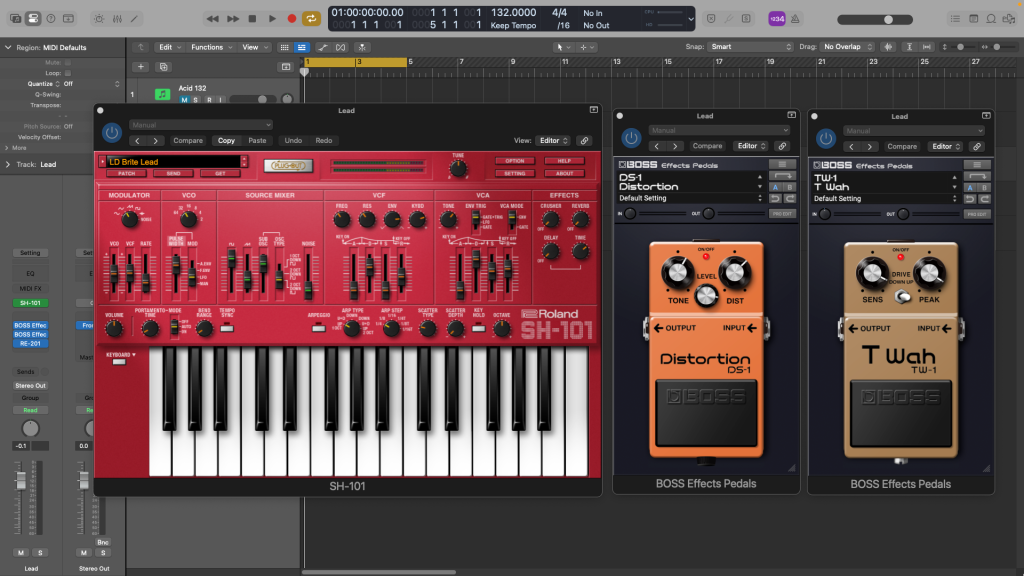Toggle the Solo S icon in control bar
The image size is (1024, 576).
tap(746, 19)
